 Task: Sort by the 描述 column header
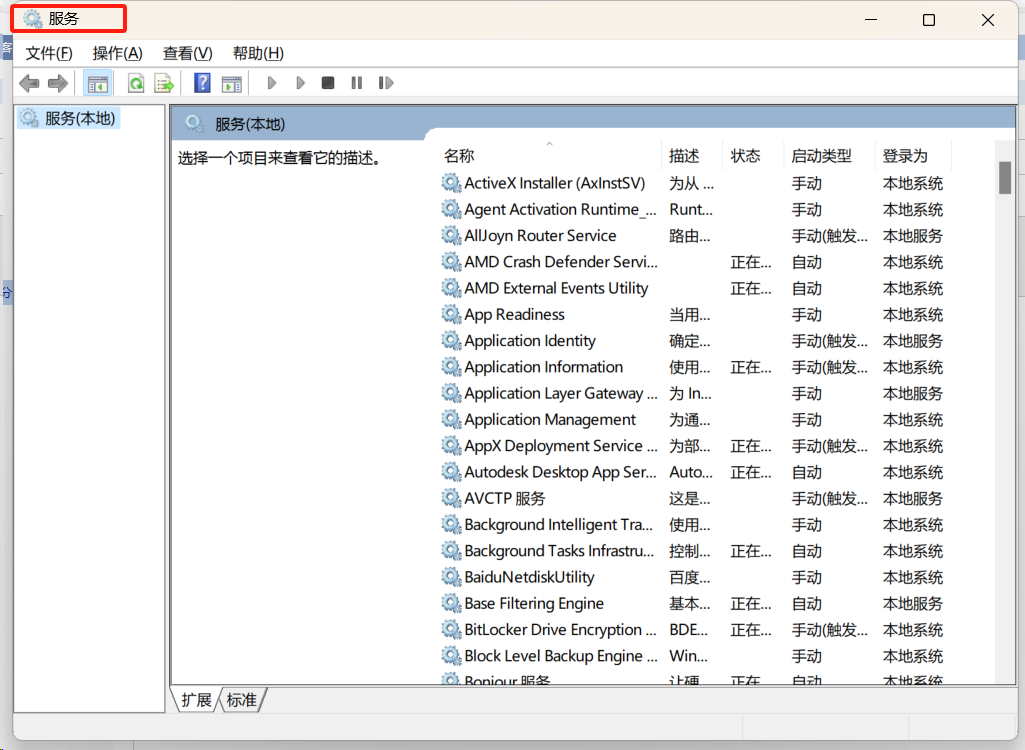pyautogui.click(x=691, y=156)
